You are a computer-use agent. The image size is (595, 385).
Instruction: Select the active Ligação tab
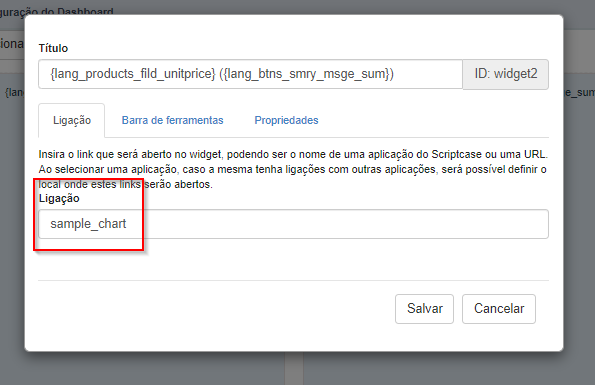pos(72,120)
